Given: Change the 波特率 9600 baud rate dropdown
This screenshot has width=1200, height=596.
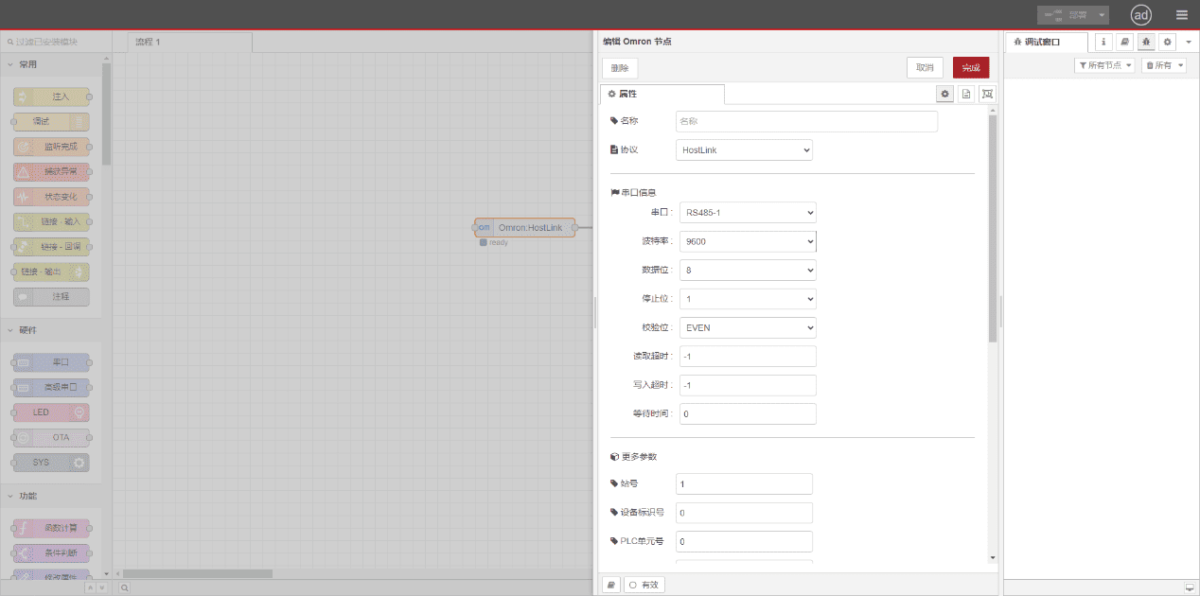Looking at the screenshot, I should click(x=747, y=241).
